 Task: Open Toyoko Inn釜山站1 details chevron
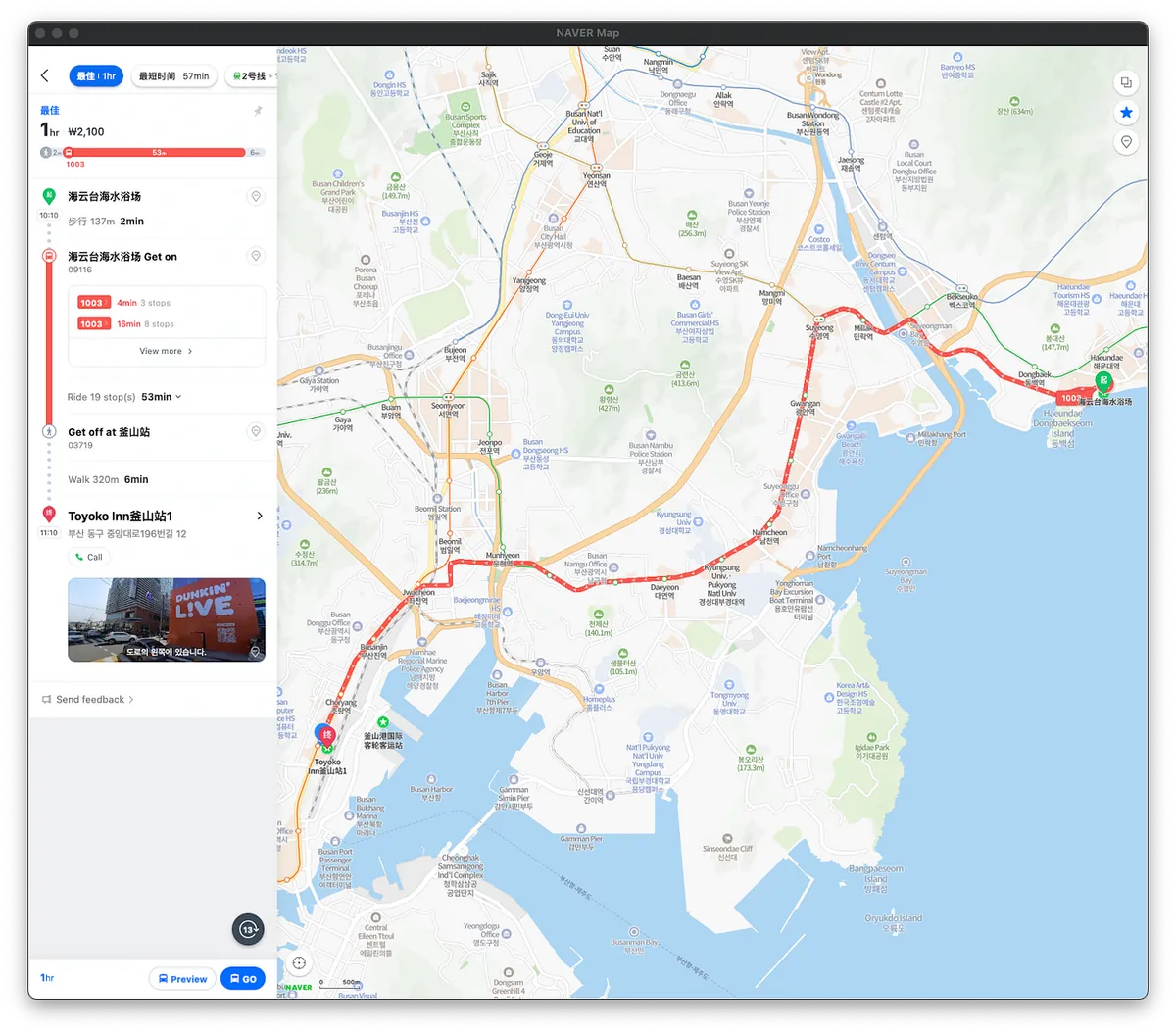tap(260, 516)
